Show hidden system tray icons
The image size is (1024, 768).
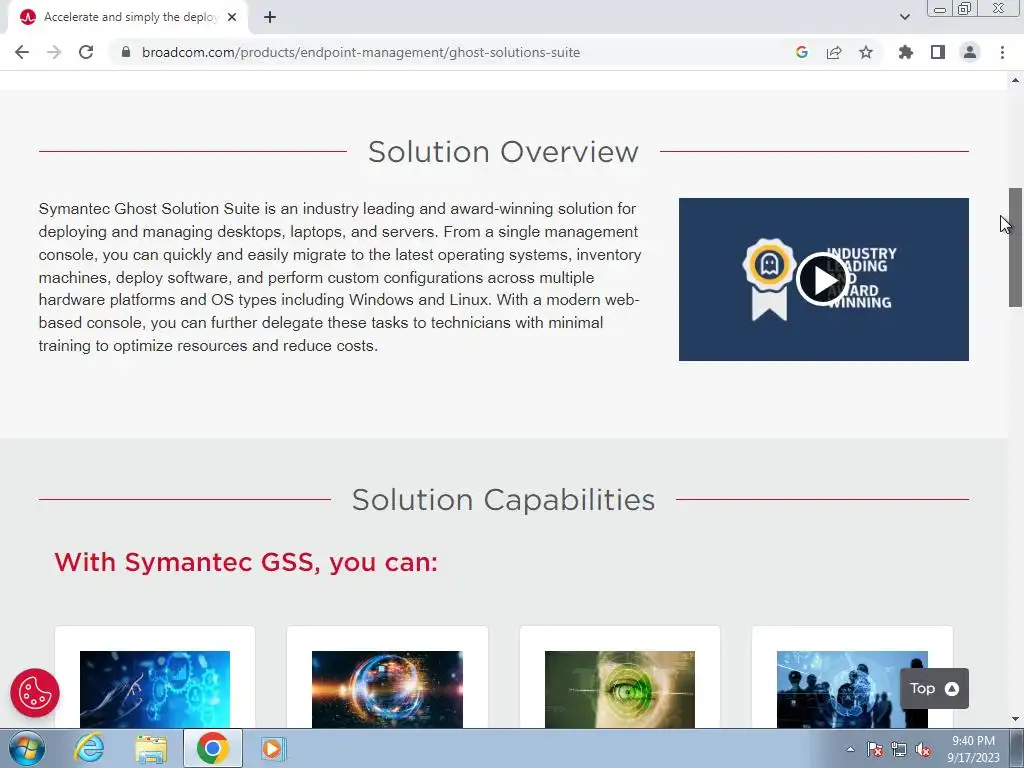coord(850,749)
